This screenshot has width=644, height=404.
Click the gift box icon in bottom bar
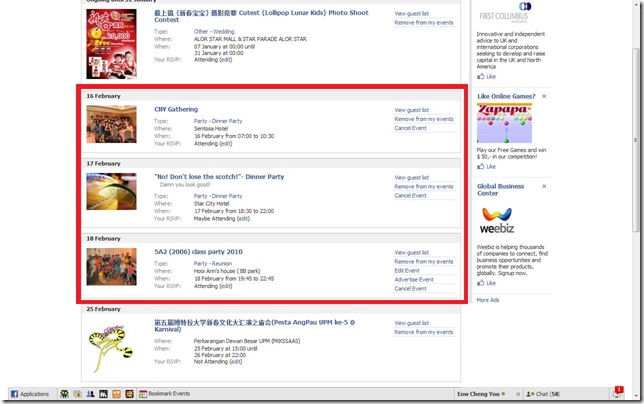pyautogui.click(x=77, y=394)
